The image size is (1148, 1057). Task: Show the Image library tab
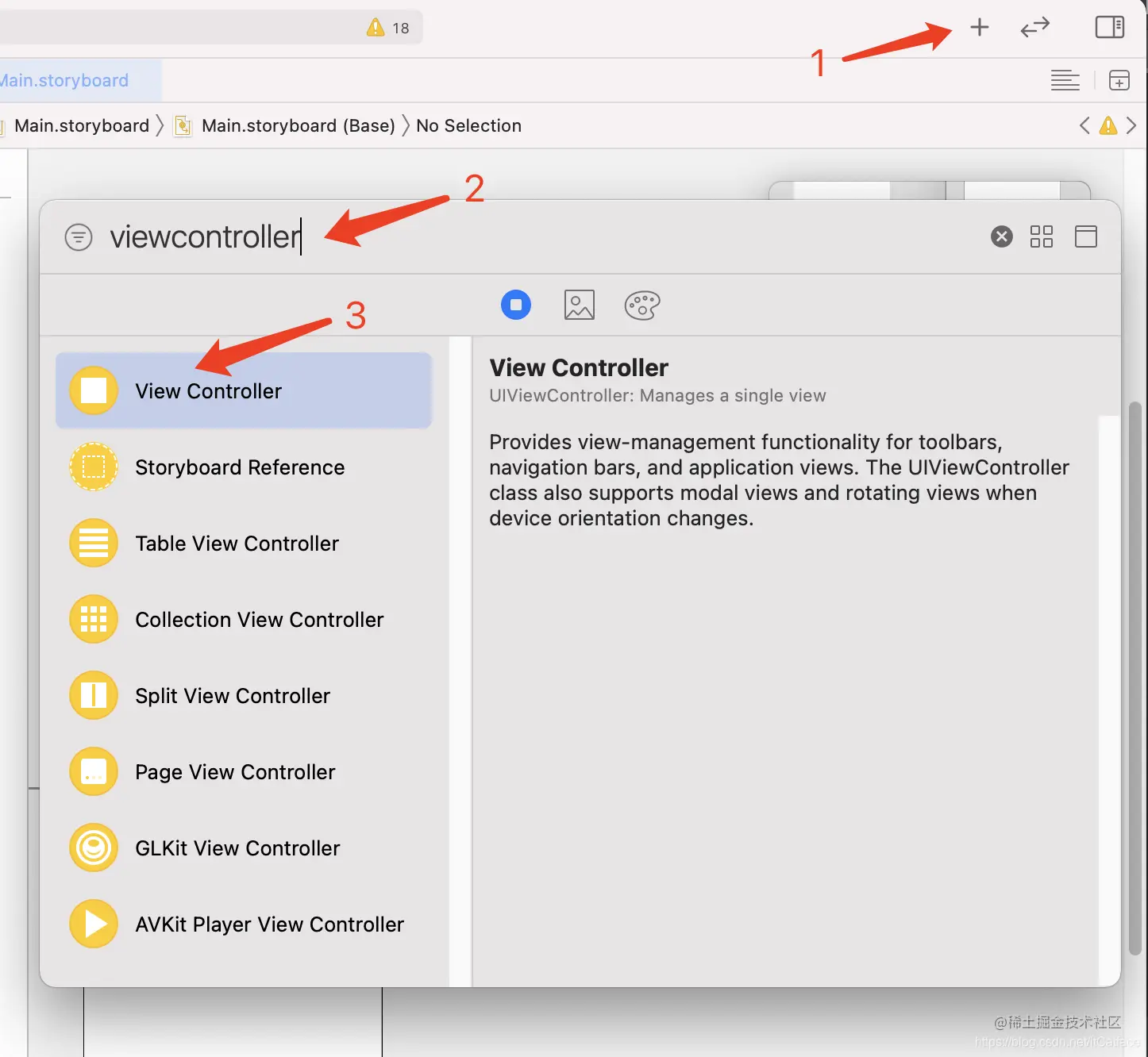click(580, 305)
